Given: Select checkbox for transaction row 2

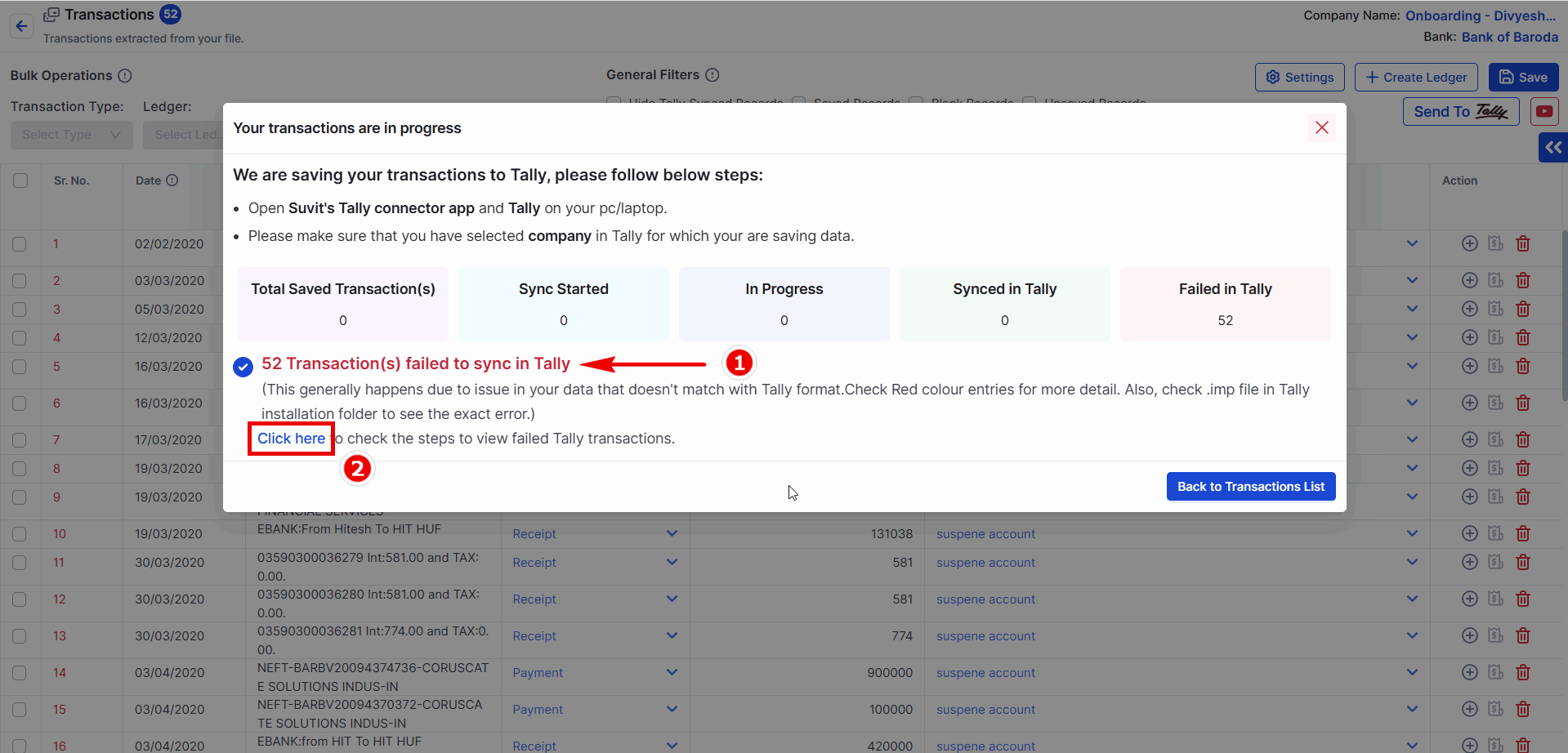Looking at the screenshot, I should point(20,281).
